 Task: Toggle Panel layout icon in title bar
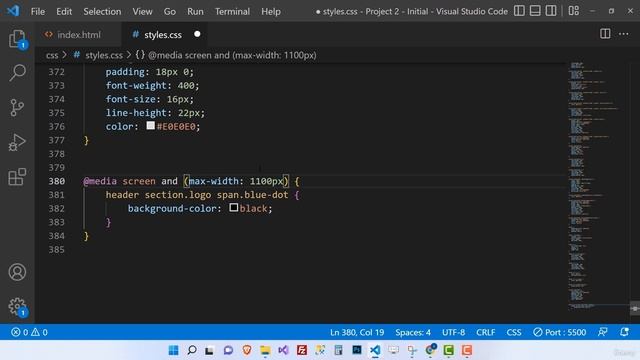point(535,11)
